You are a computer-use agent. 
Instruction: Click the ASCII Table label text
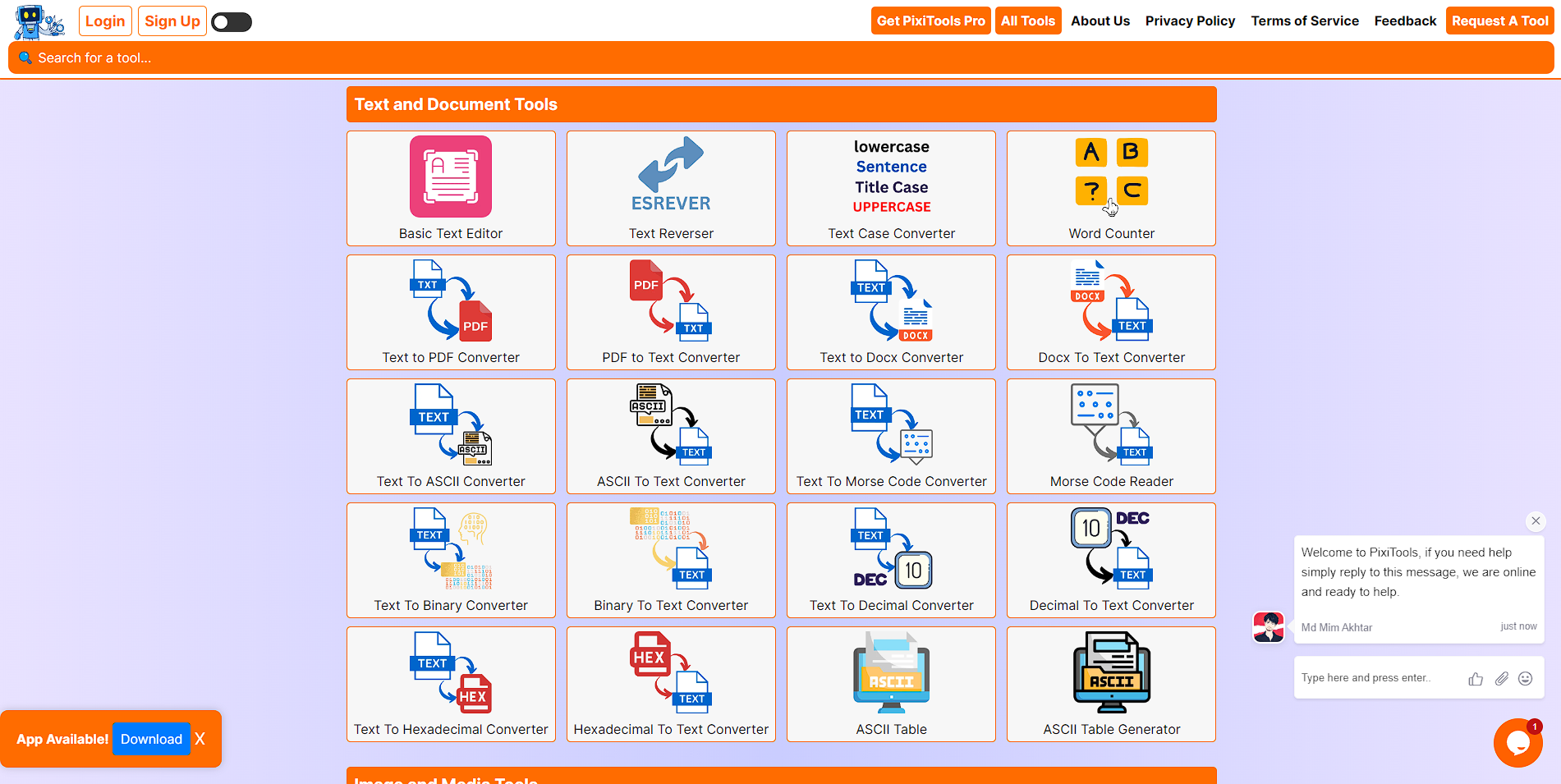coord(891,729)
